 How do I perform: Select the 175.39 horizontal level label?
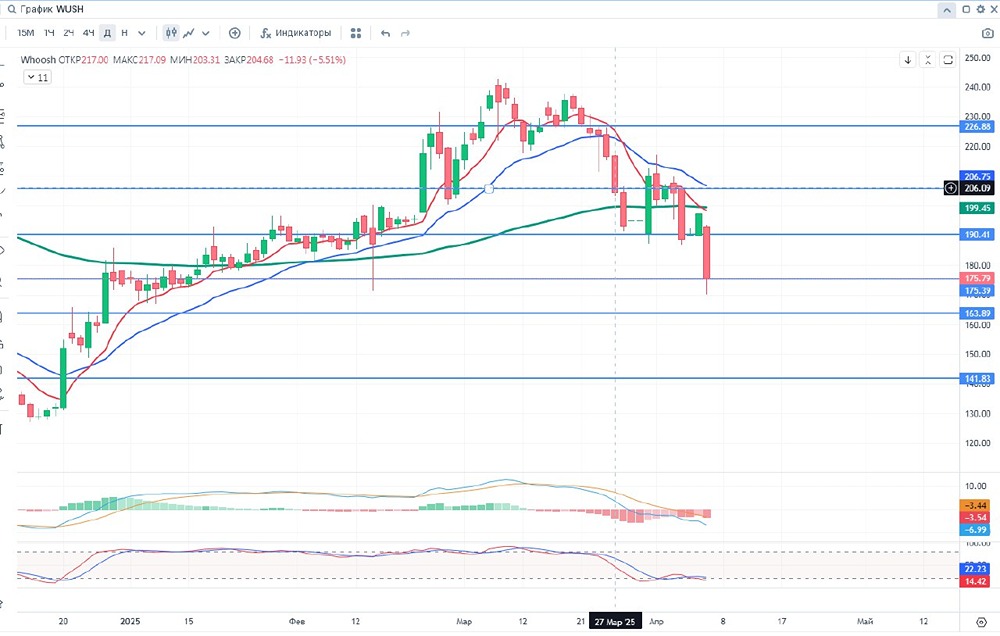point(977,290)
